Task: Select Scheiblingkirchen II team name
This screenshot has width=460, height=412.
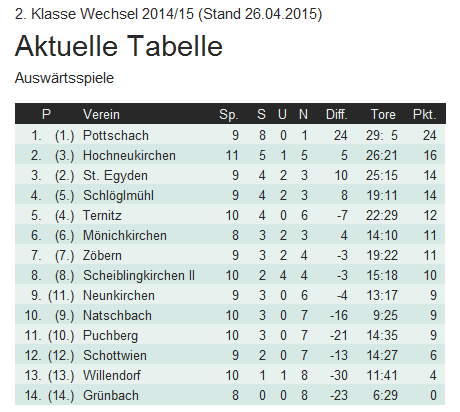Action: point(139,275)
